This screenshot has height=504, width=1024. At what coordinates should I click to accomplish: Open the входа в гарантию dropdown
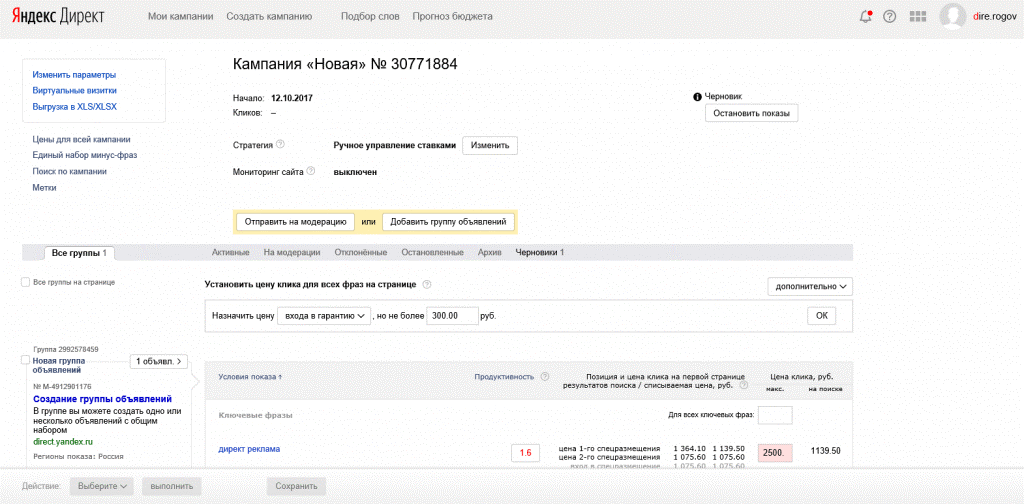(x=324, y=315)
